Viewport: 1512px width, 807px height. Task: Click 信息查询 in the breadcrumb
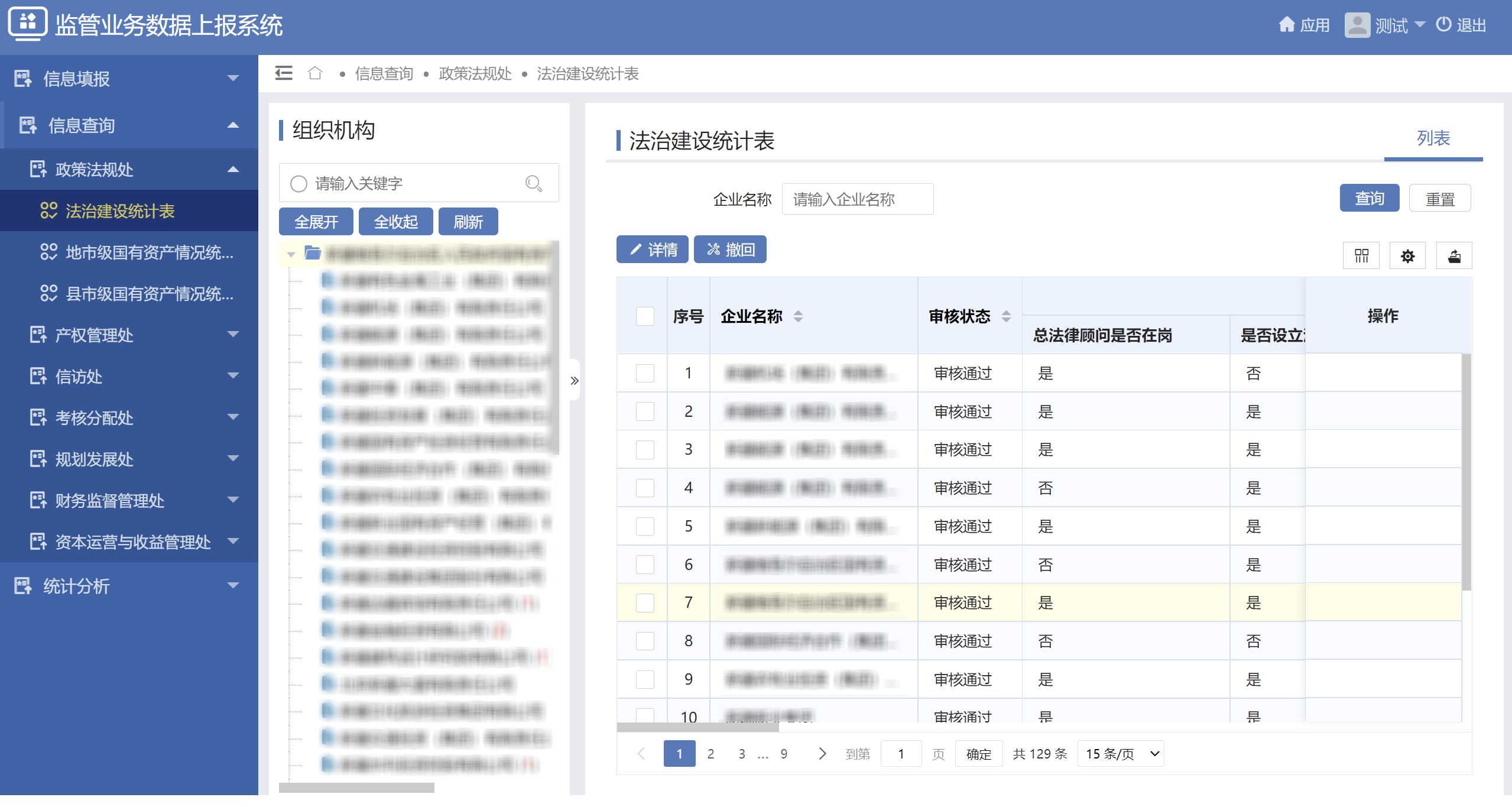click(384, 73)
